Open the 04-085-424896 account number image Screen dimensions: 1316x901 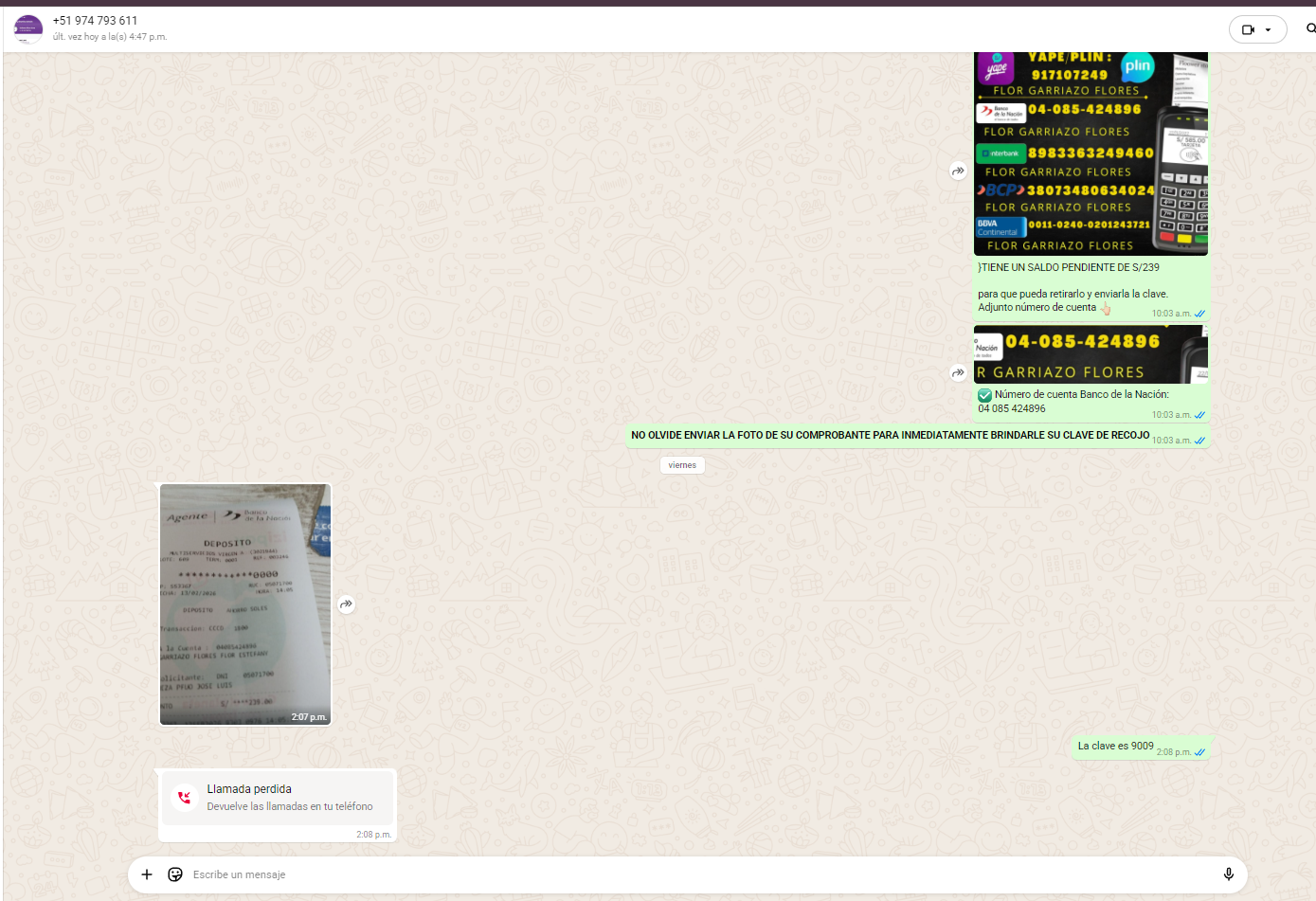(1091, 355)
